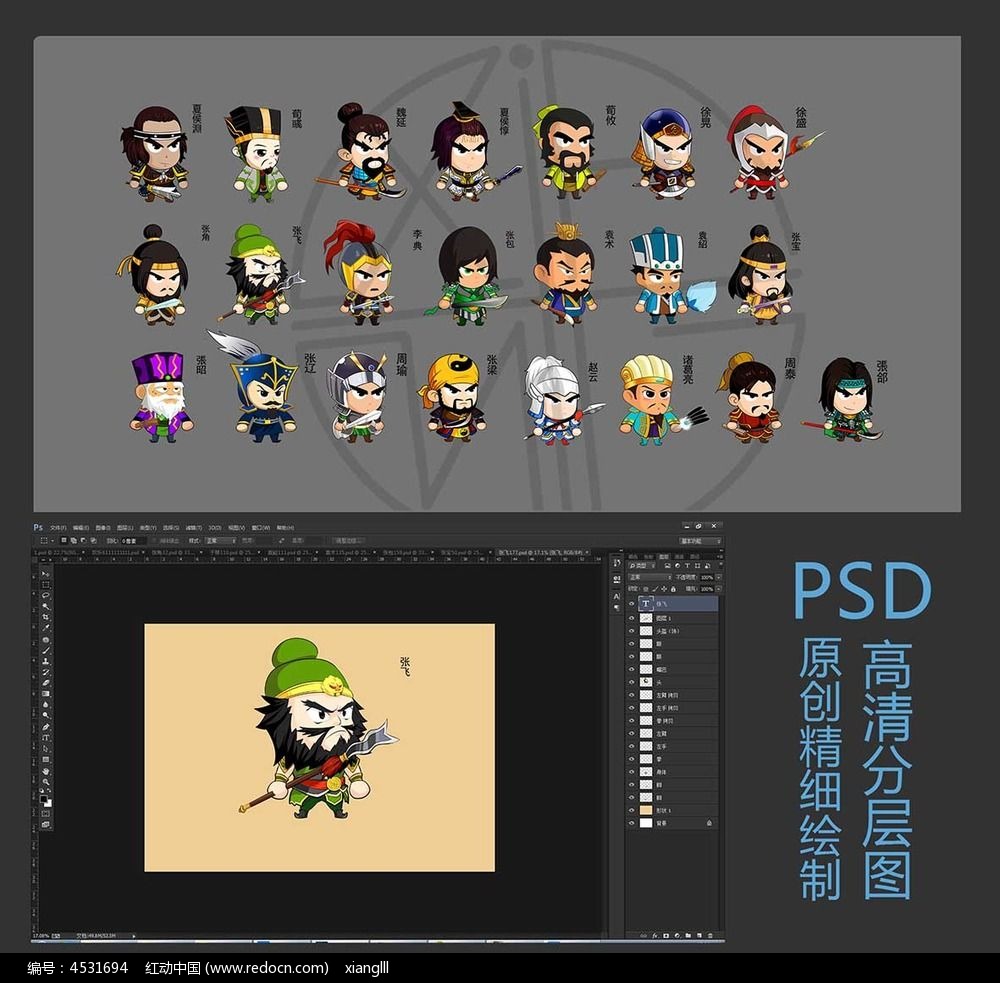Click the new selection mode button

tap(64, 541)
